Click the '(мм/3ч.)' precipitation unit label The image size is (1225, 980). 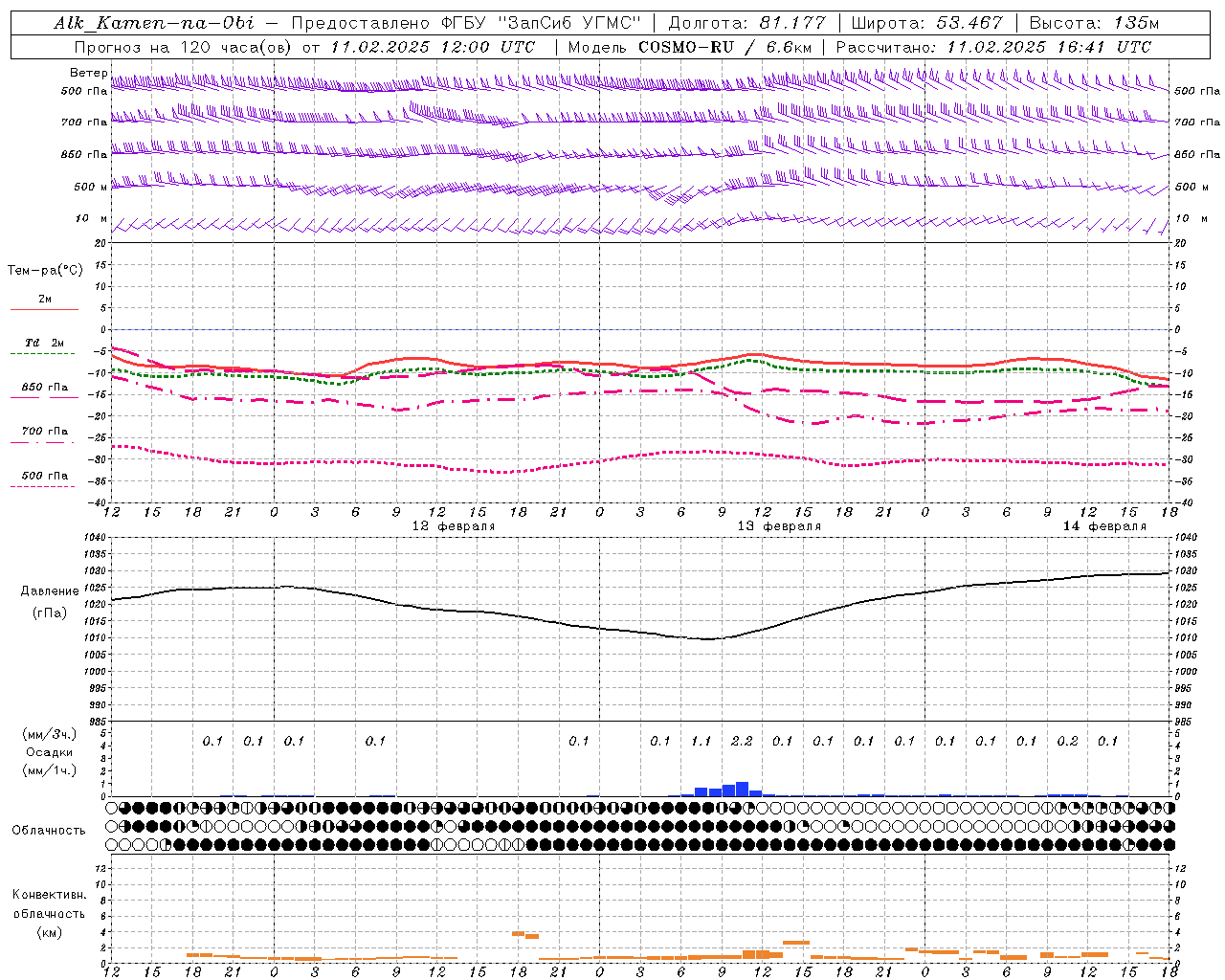[50, 734]
